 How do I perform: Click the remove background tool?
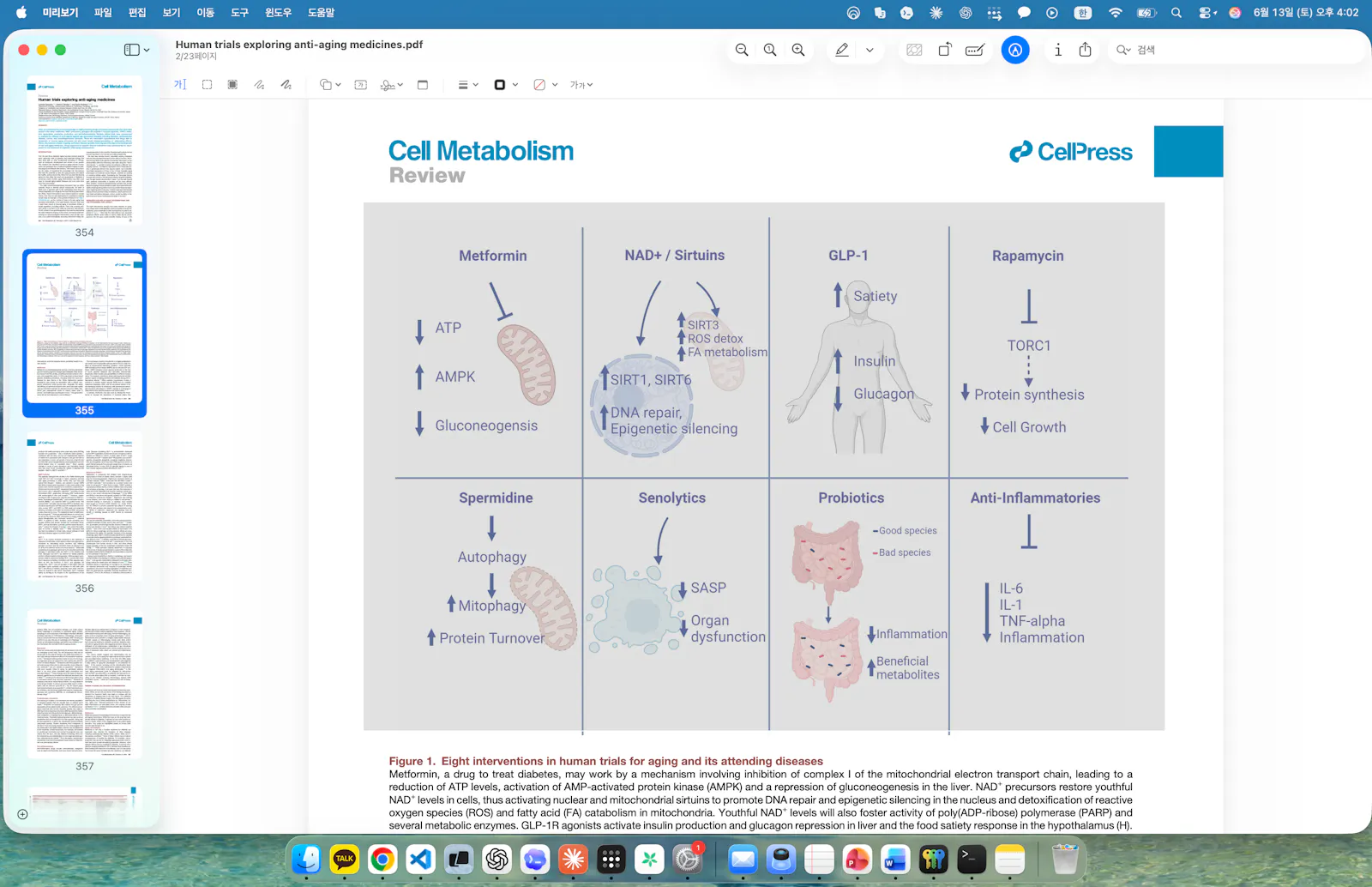coord(915,50)
